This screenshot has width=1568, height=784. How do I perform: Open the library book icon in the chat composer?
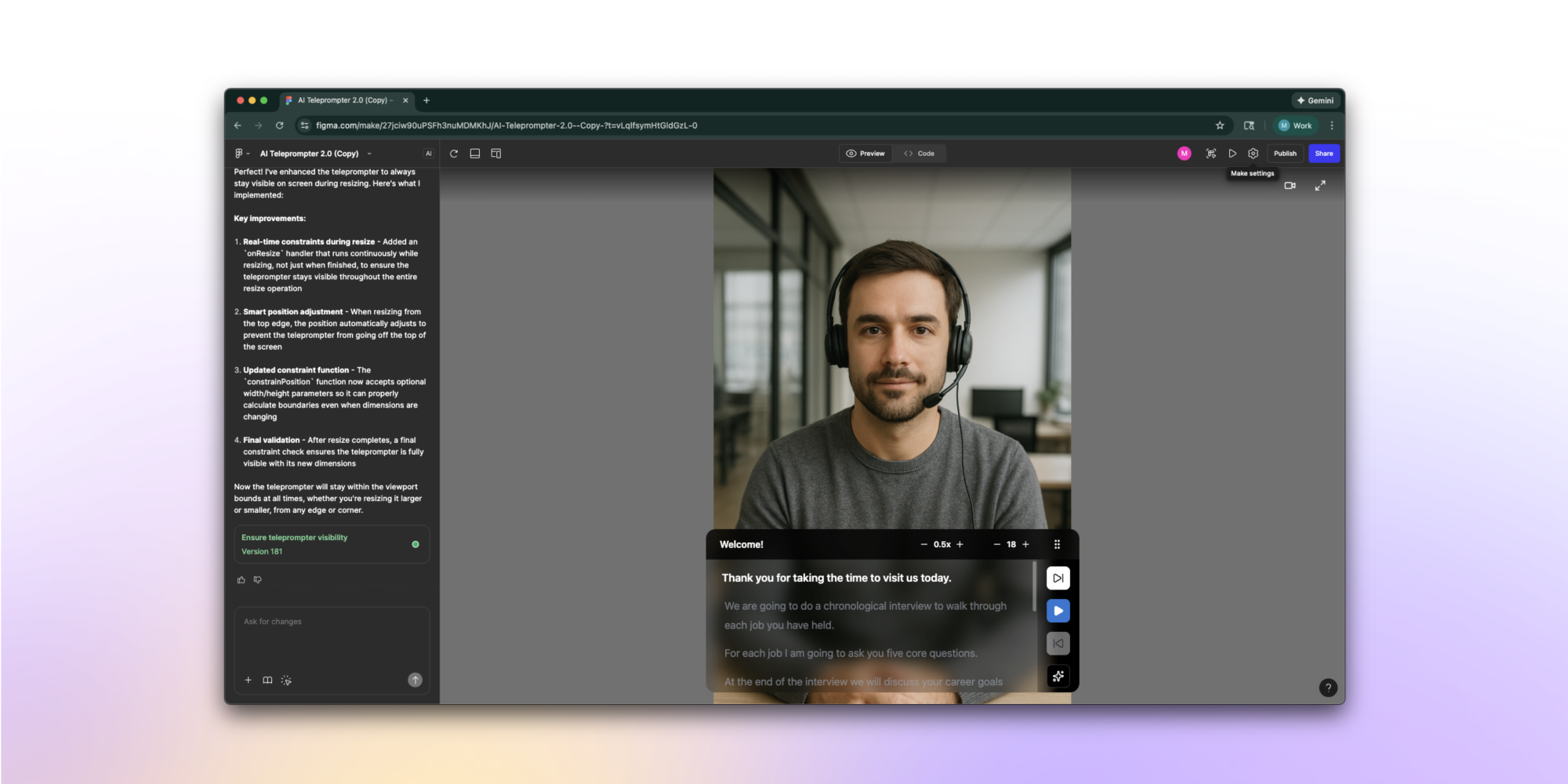(x=267, y=680)
